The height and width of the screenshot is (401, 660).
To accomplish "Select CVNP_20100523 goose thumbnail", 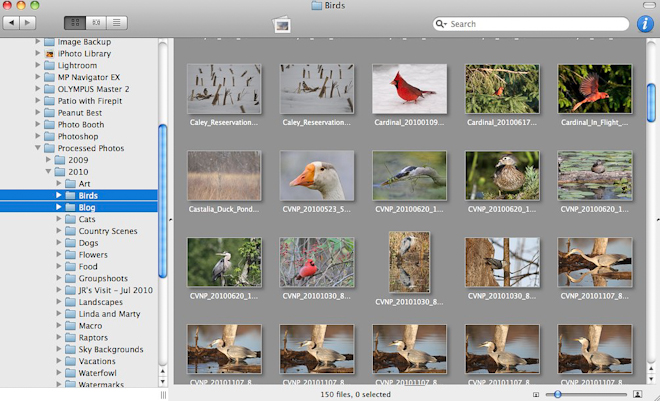I will click(317, 175).
